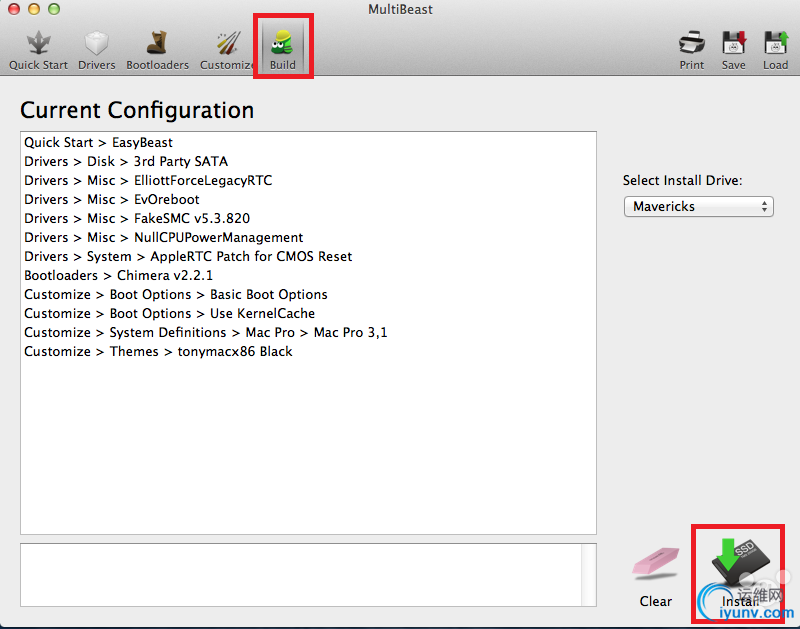Zoom the MultiBeast window
Screen dimensions: 800x629
click(54, 9)
